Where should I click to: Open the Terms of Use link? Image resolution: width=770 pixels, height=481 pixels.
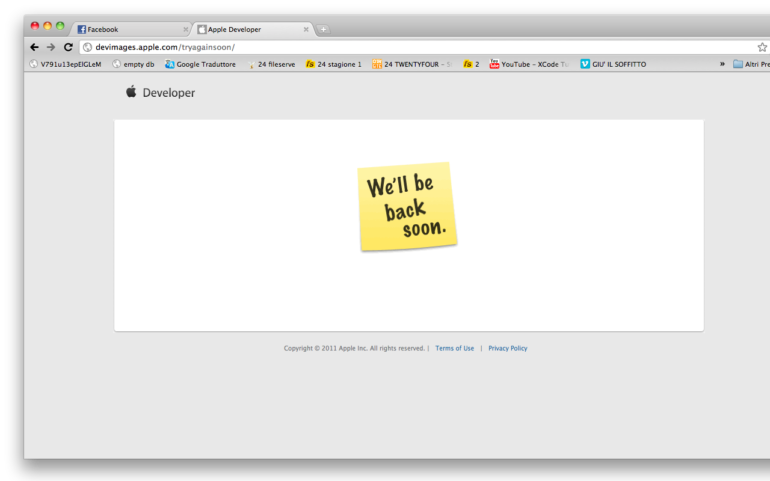(x=455, y=348)
